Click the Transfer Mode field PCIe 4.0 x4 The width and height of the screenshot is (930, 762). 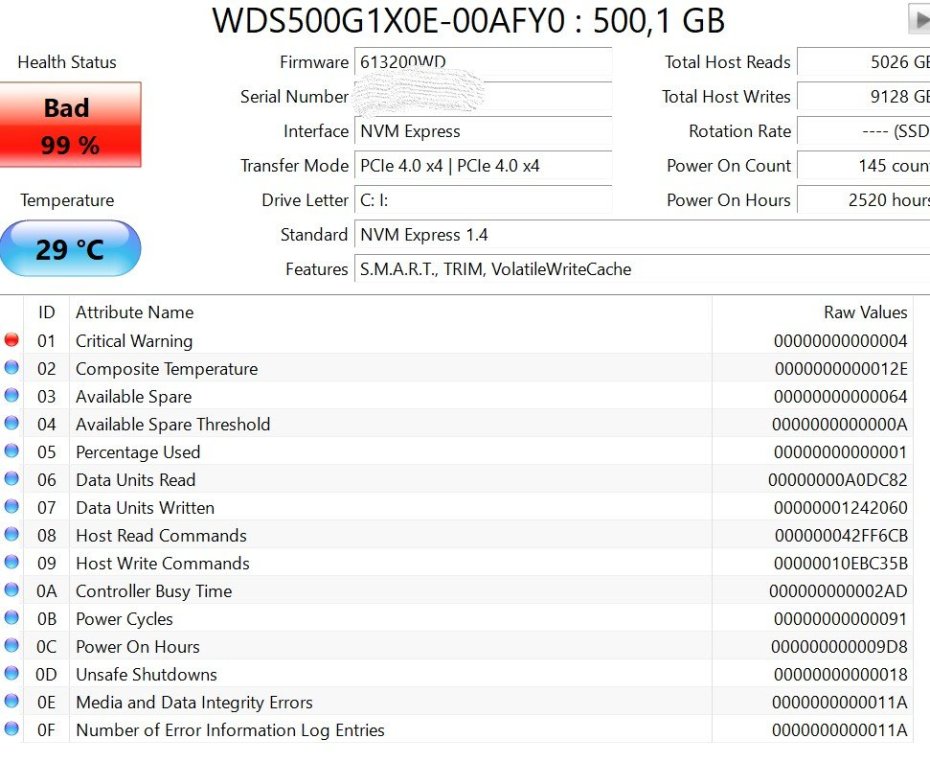point(483,165)
